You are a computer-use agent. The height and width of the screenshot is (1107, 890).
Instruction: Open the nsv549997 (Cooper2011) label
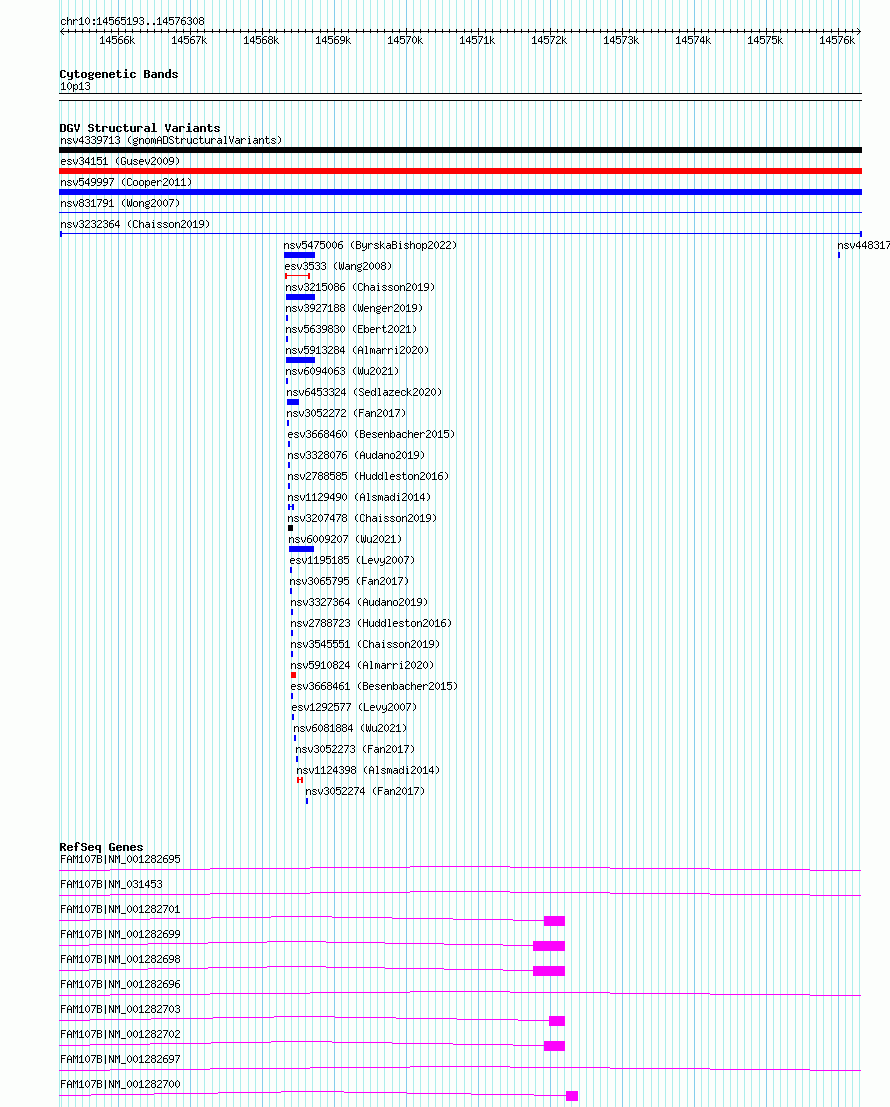coord(126,182)
